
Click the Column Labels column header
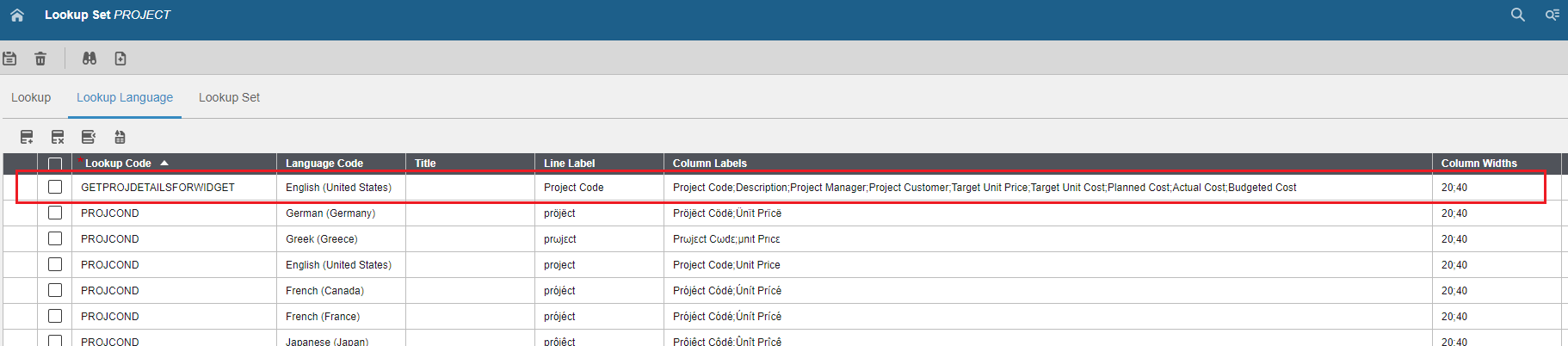point(710,163)
